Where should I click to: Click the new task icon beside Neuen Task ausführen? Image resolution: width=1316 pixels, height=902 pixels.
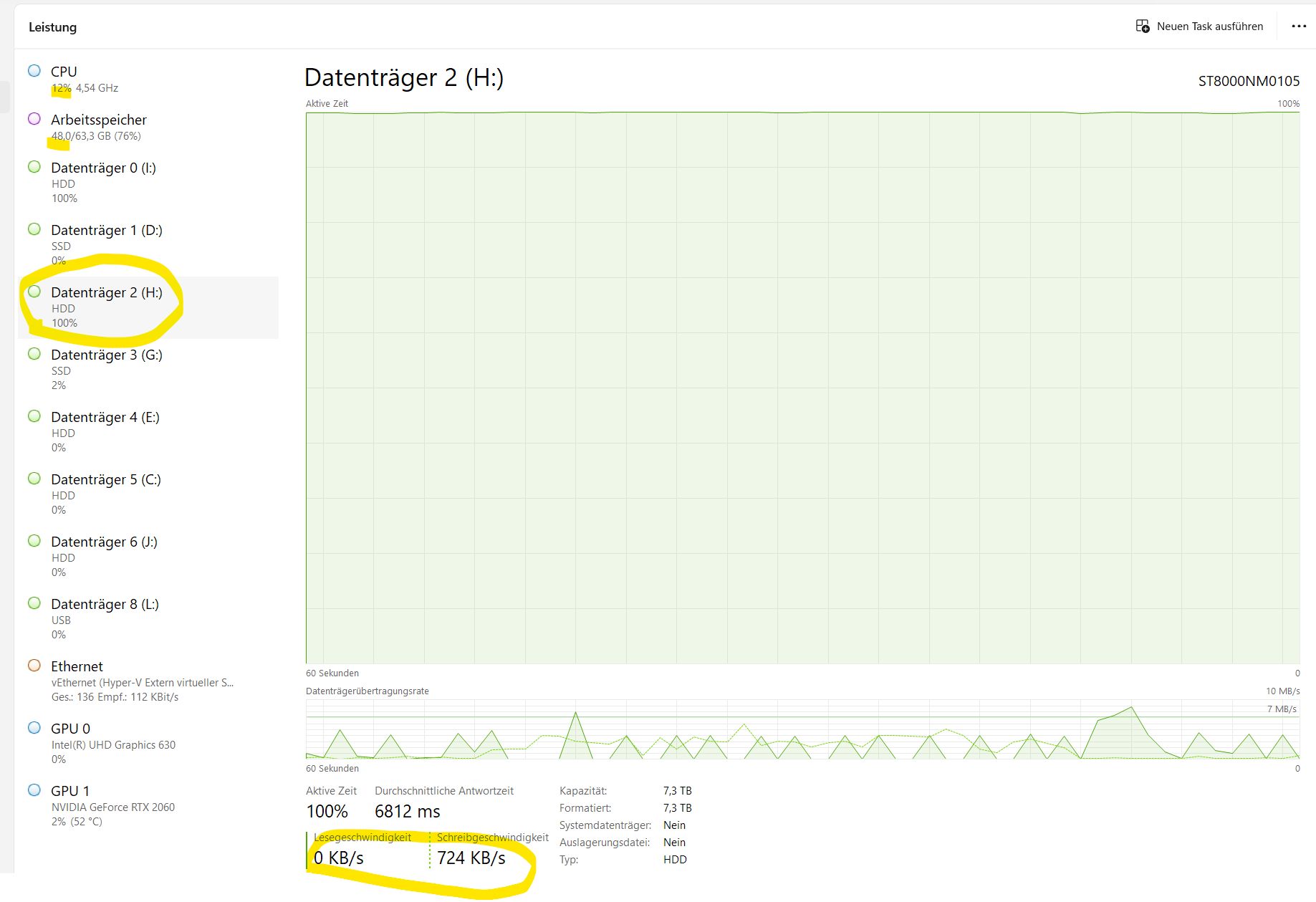(x=1143, y=27)
